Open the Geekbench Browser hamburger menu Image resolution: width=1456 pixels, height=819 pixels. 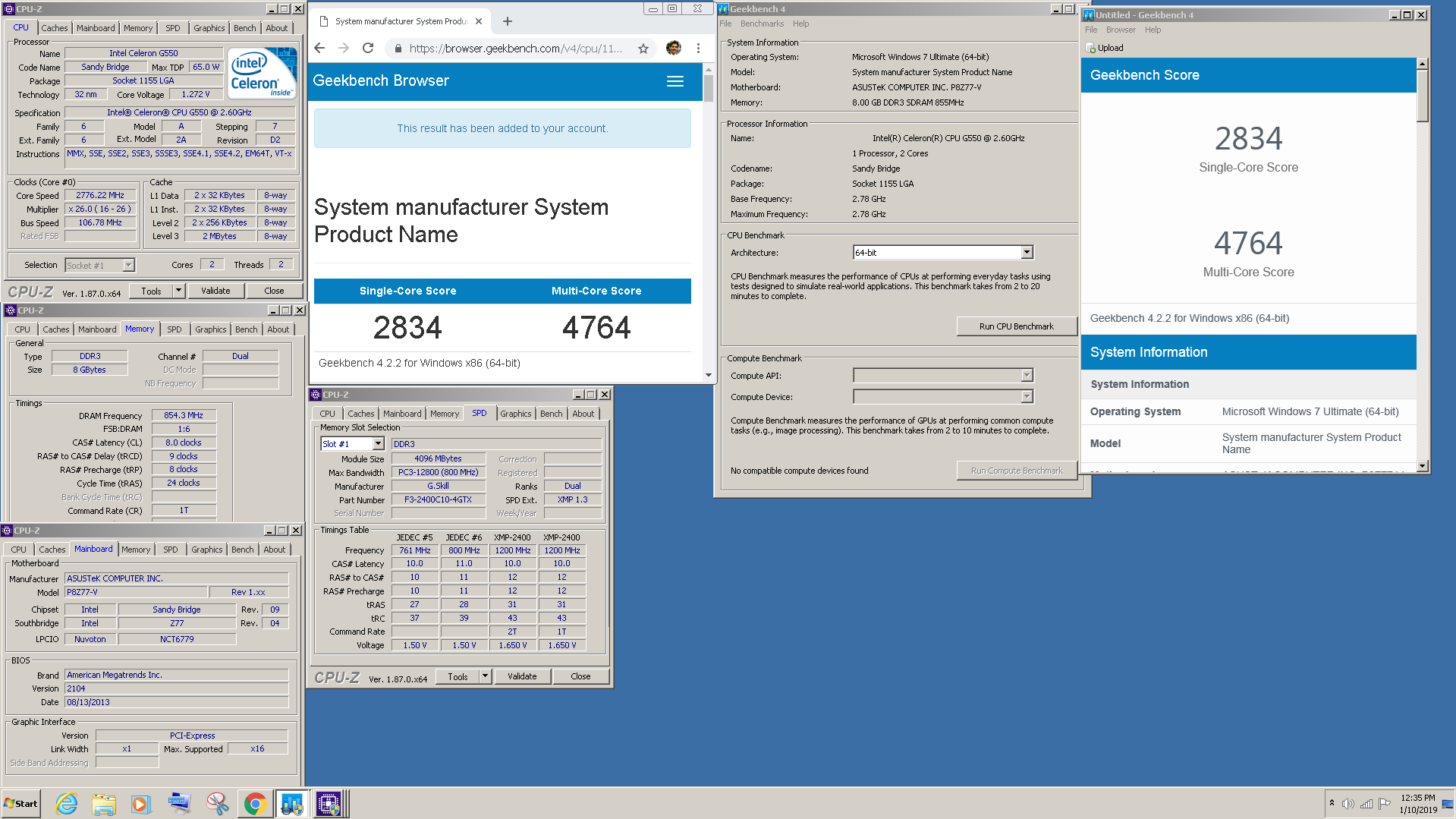(675, 81)
